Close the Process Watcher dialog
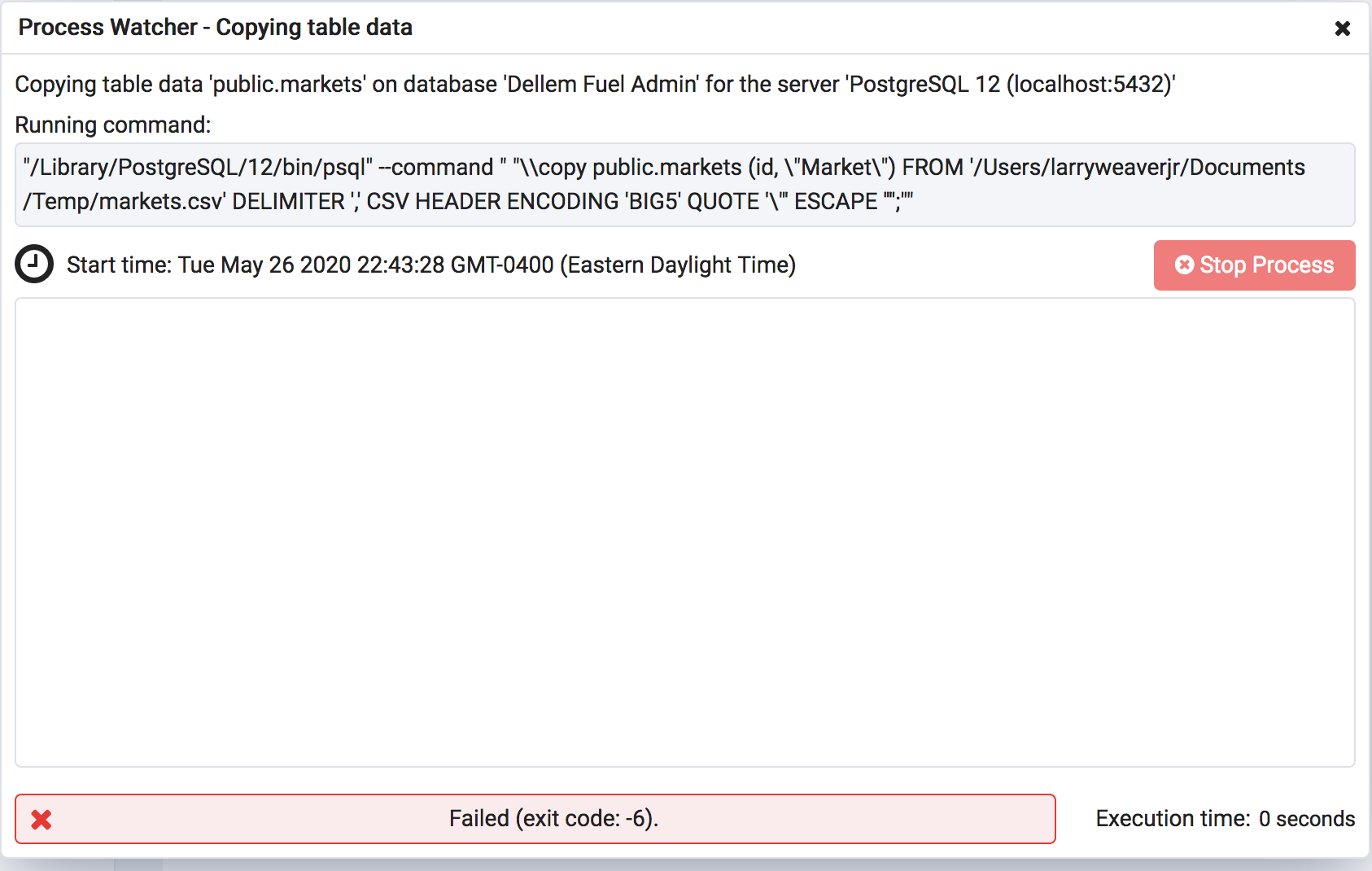The height and width of the screenshot is (871, 1372). point(1342,28)
